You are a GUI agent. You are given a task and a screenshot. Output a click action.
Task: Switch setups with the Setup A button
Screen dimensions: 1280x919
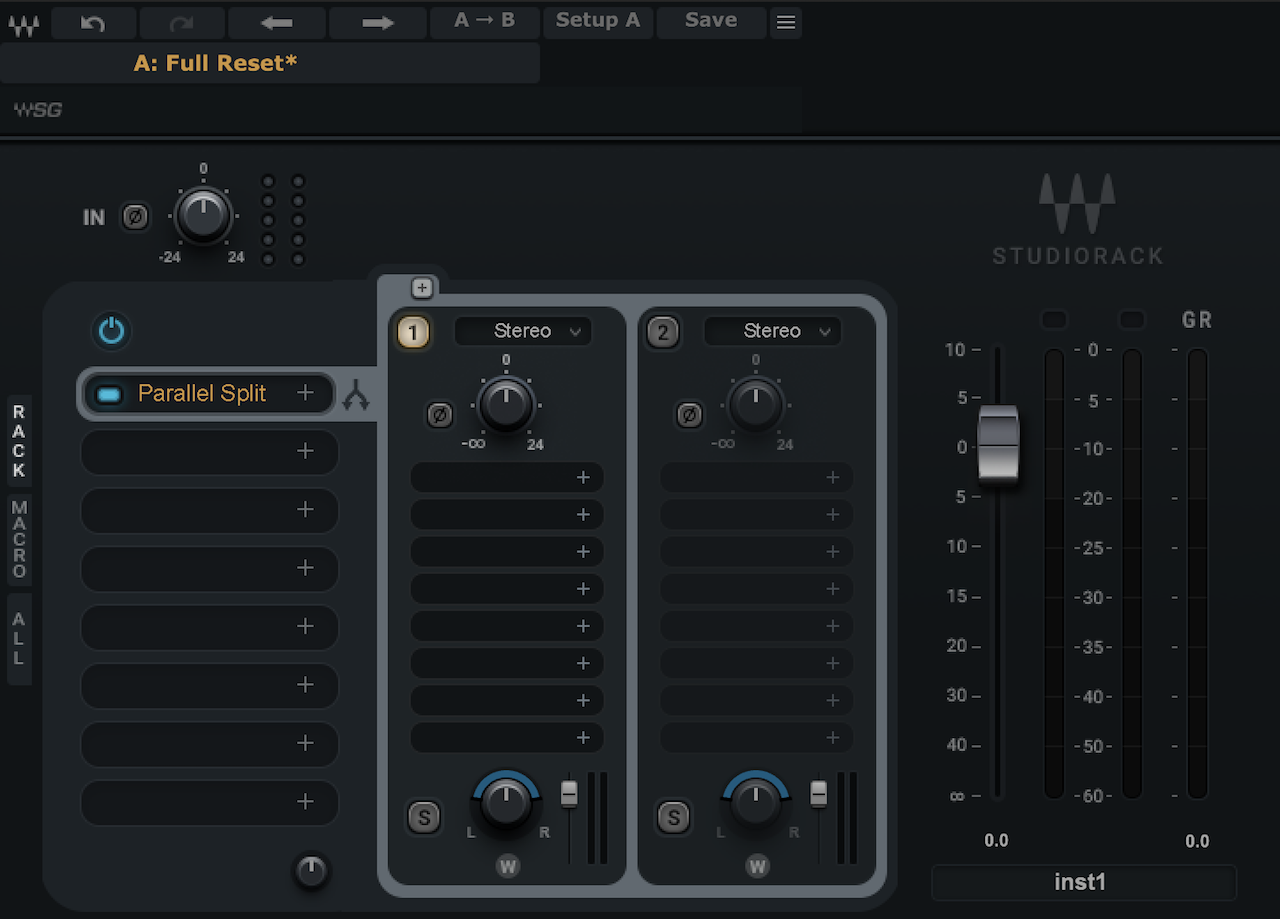click(598, 22)
